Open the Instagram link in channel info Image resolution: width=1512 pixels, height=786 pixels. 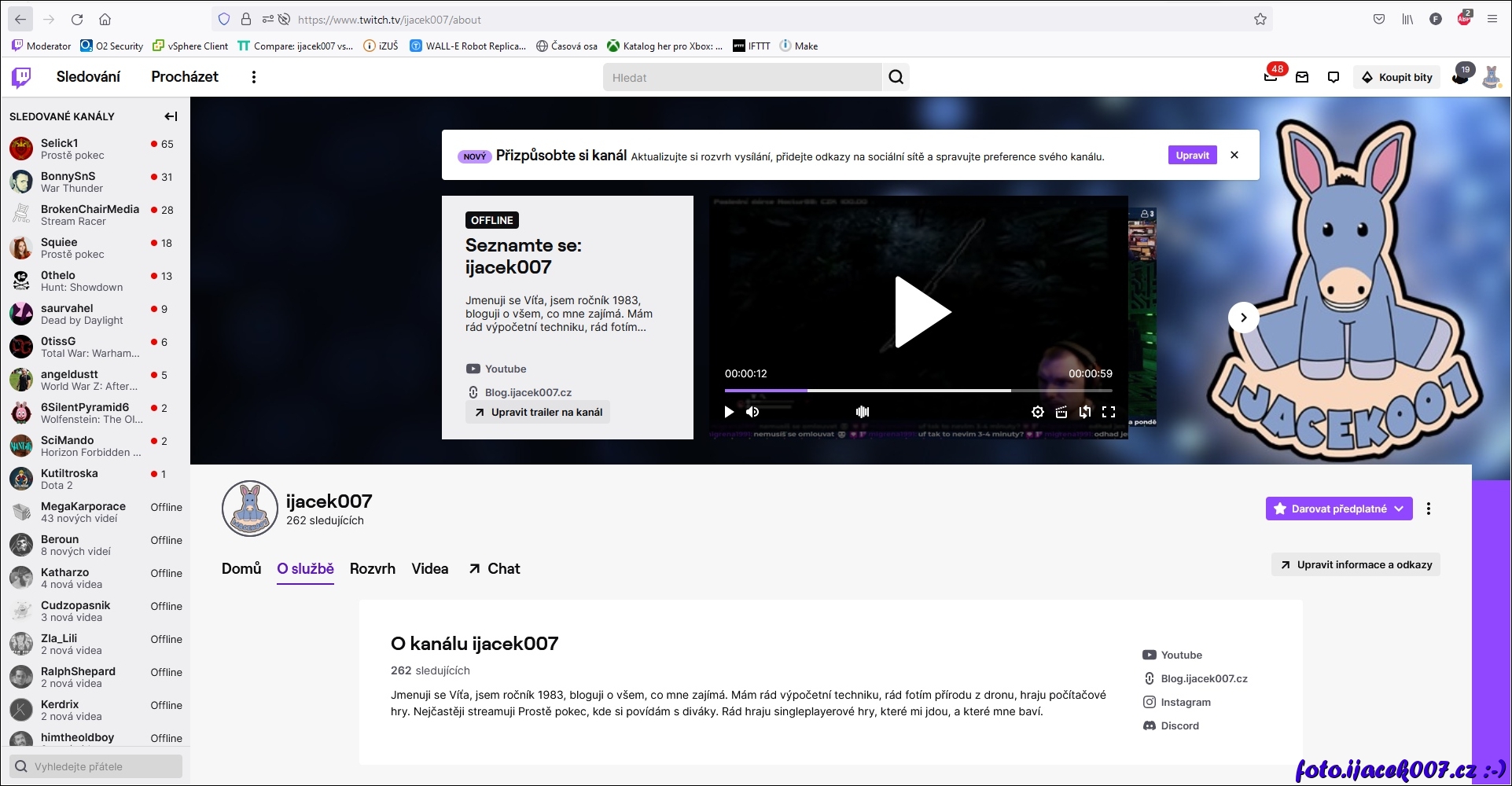pos(1185,702)
